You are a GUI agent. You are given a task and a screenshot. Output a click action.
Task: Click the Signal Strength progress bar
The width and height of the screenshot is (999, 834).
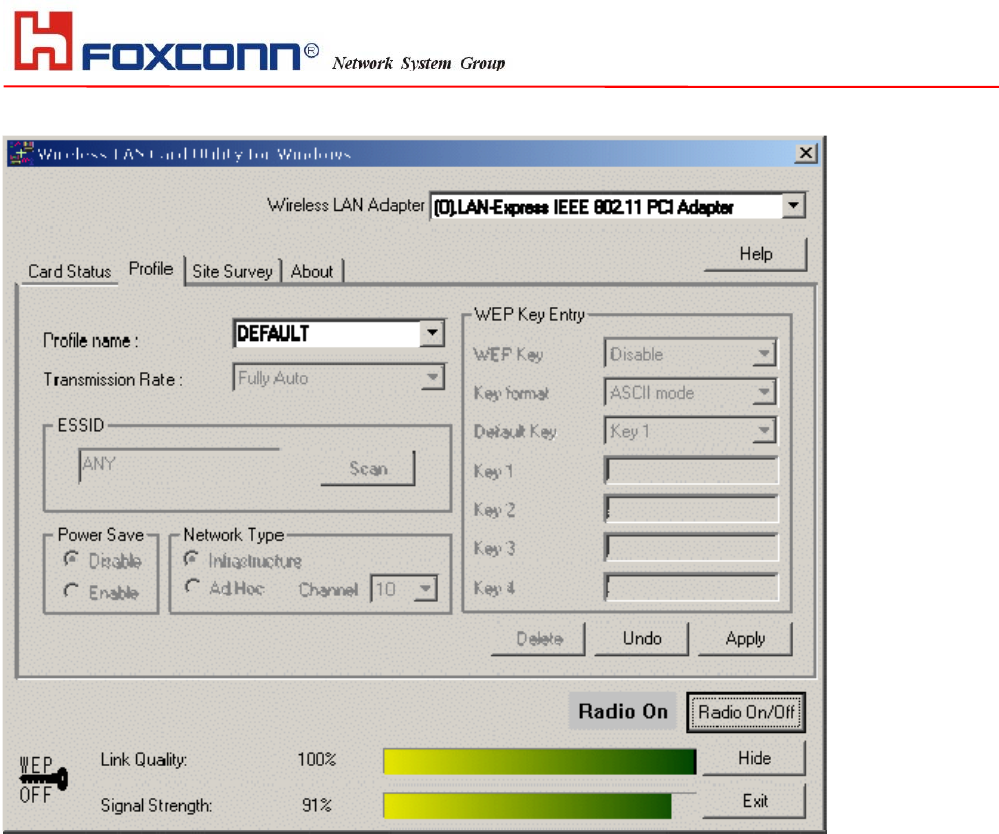pyautogui.click(x=540, y=805)
